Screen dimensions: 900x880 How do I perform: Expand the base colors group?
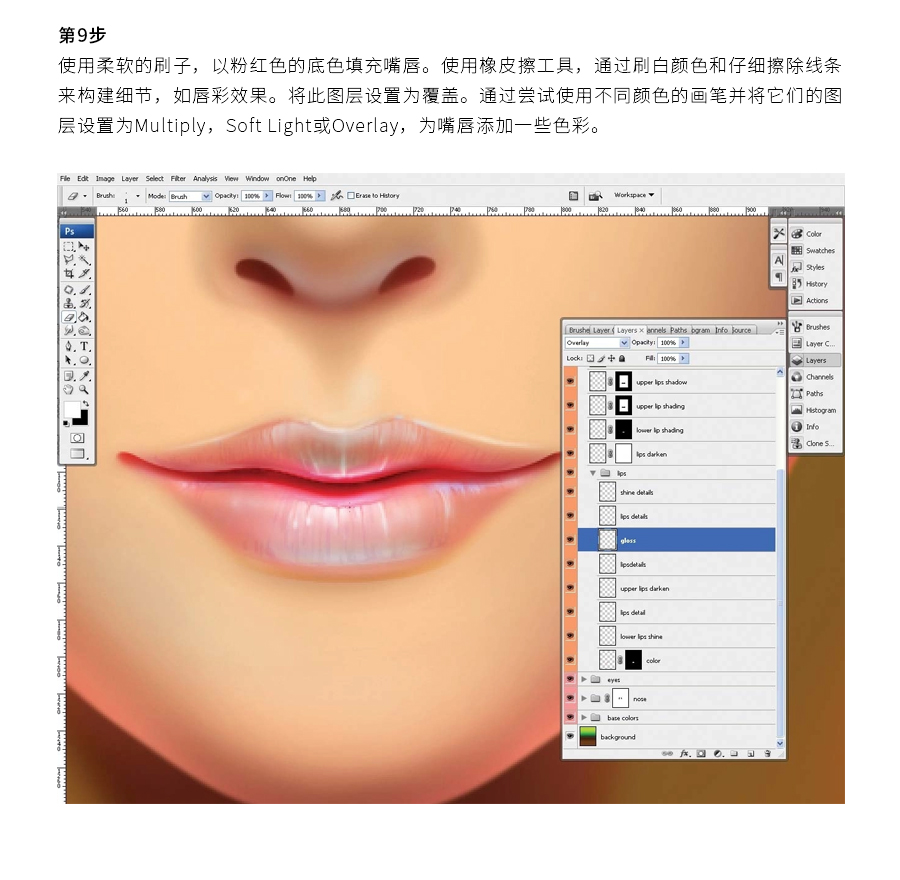tap(584, 718)
